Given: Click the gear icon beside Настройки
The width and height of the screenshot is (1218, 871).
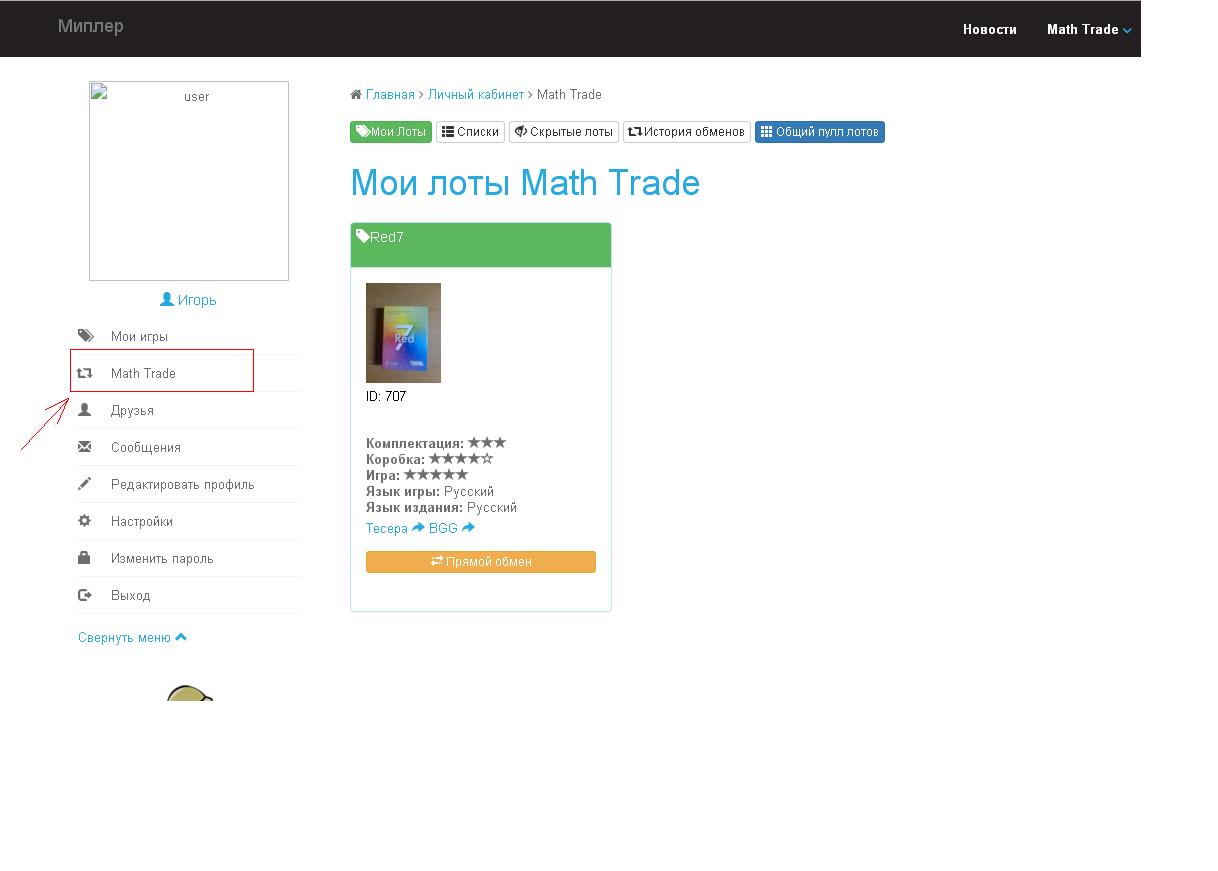Looking at the screenshot, I should (x=85, y=521).
